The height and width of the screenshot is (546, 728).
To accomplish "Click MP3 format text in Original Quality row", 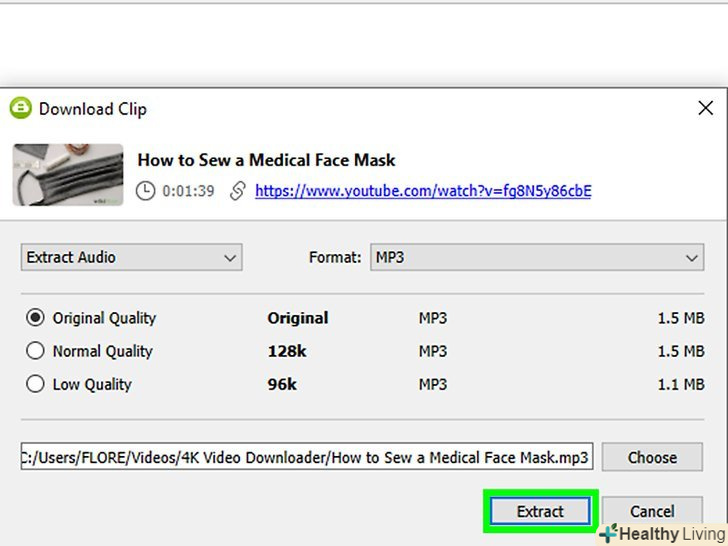I will pyautogui.click(x=433, y=318).
